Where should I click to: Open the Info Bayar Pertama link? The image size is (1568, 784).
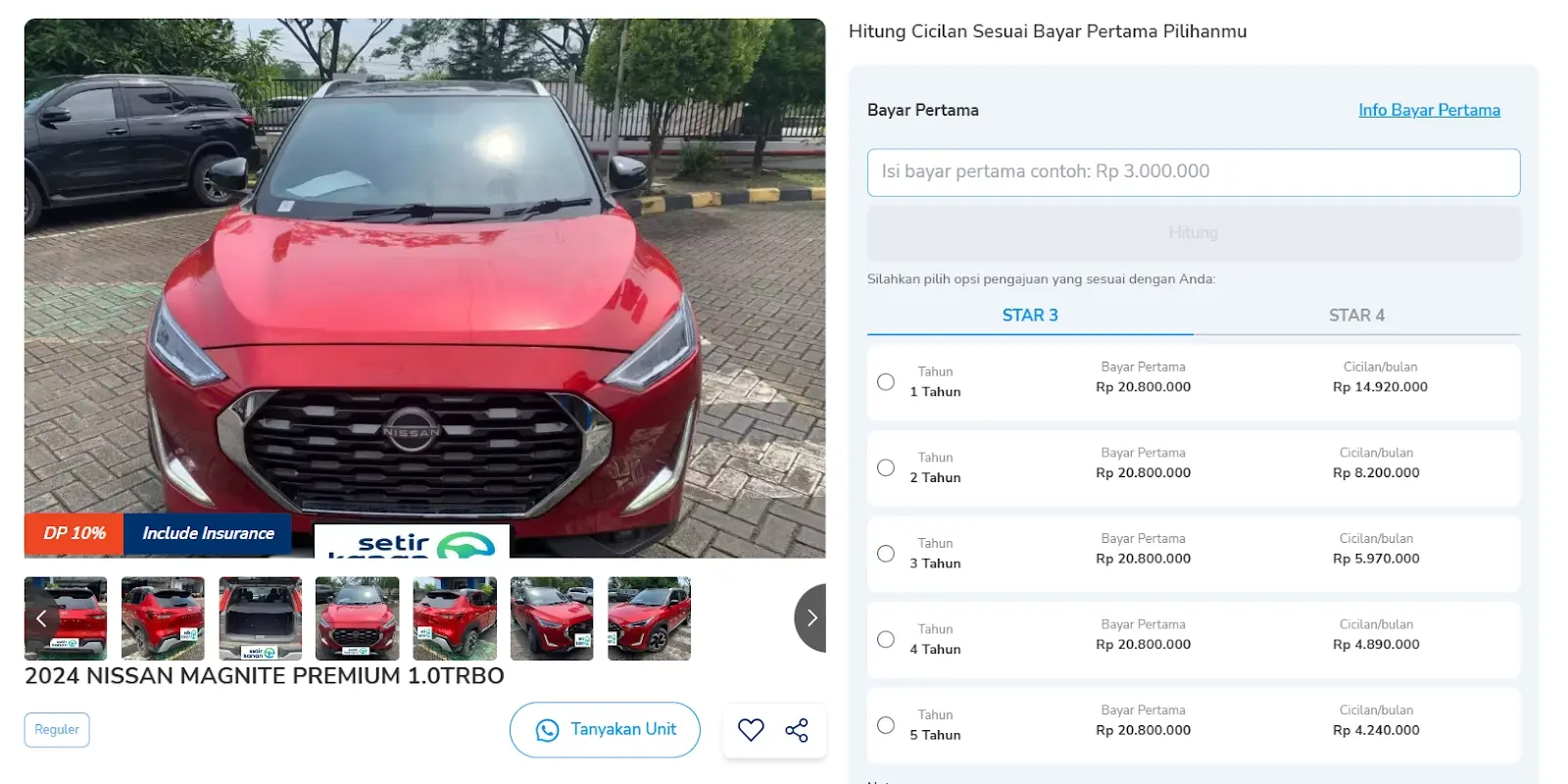1429,110
